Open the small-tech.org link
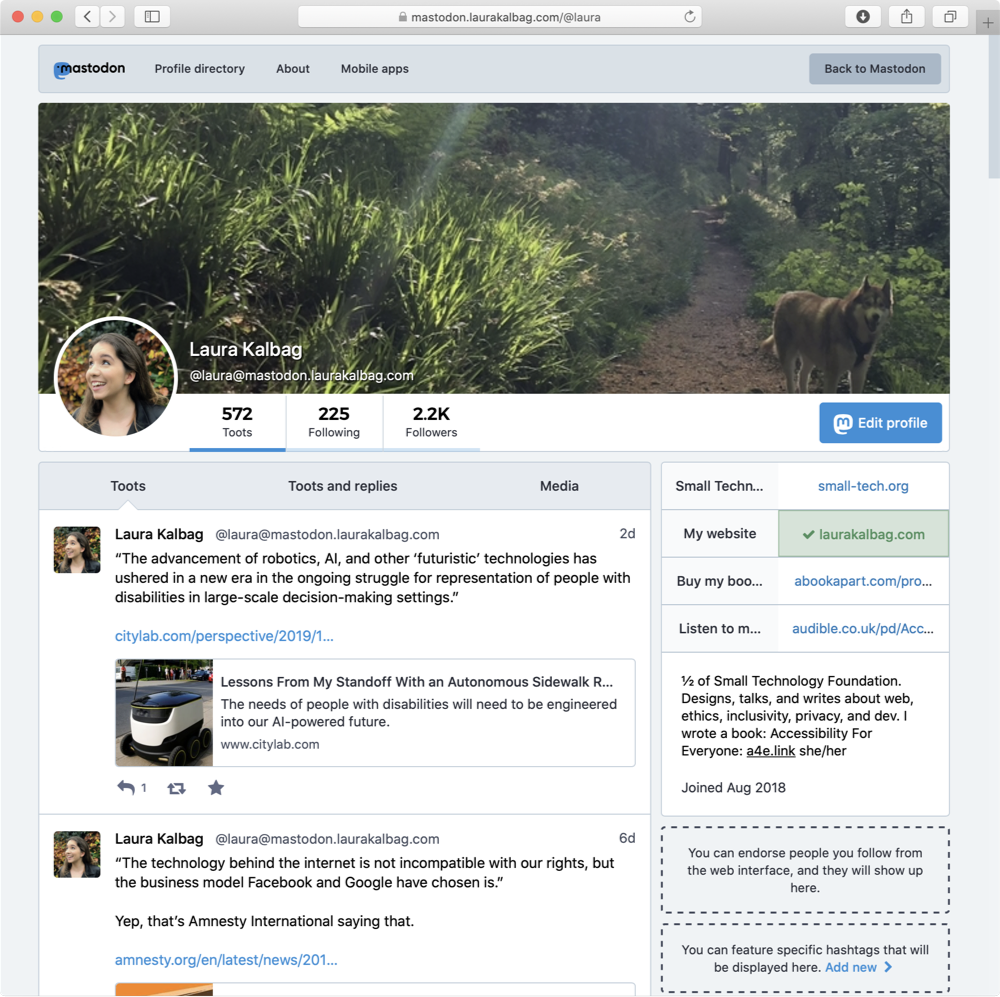Viewport: 1000px width, 997px height. (863, 486)
